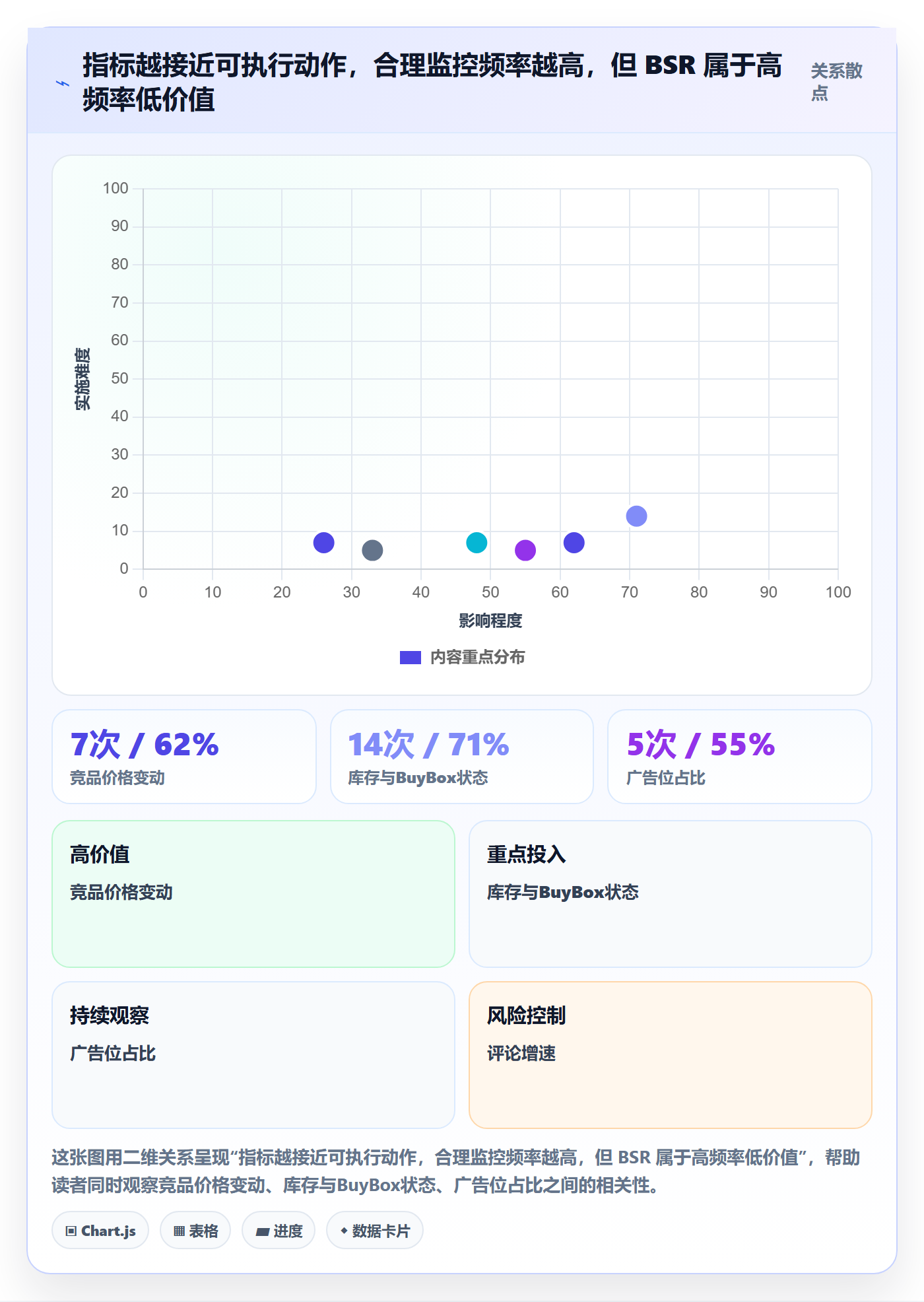
Task: Click the '进度' tag
Action: coord(279,1231)
